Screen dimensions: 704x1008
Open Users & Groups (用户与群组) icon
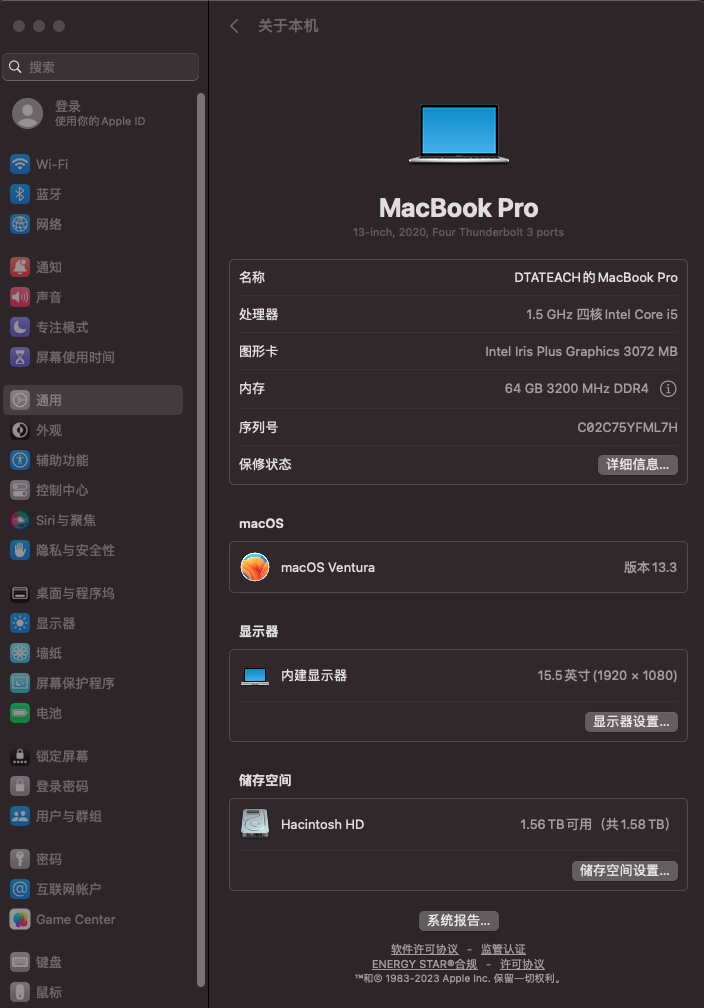tap(20, 816)
